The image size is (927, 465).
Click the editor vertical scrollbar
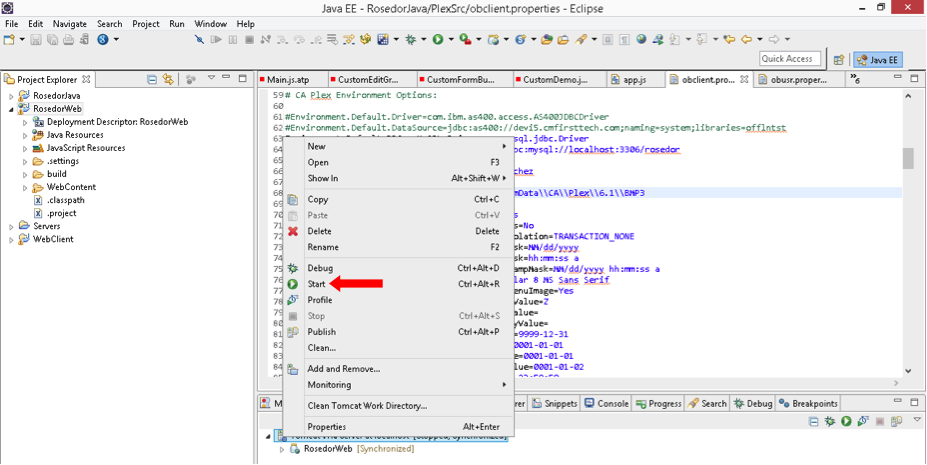908,159
